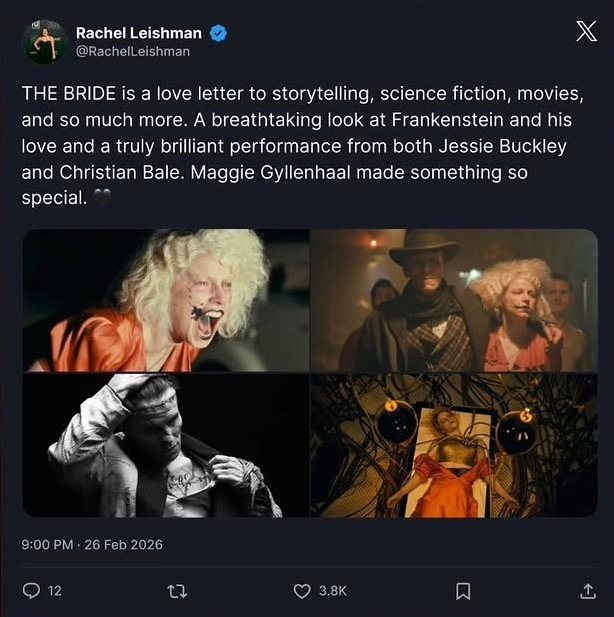The width and height of the screenshot is (614, 617).
Task: Bookmark this post
Action: 463,590
